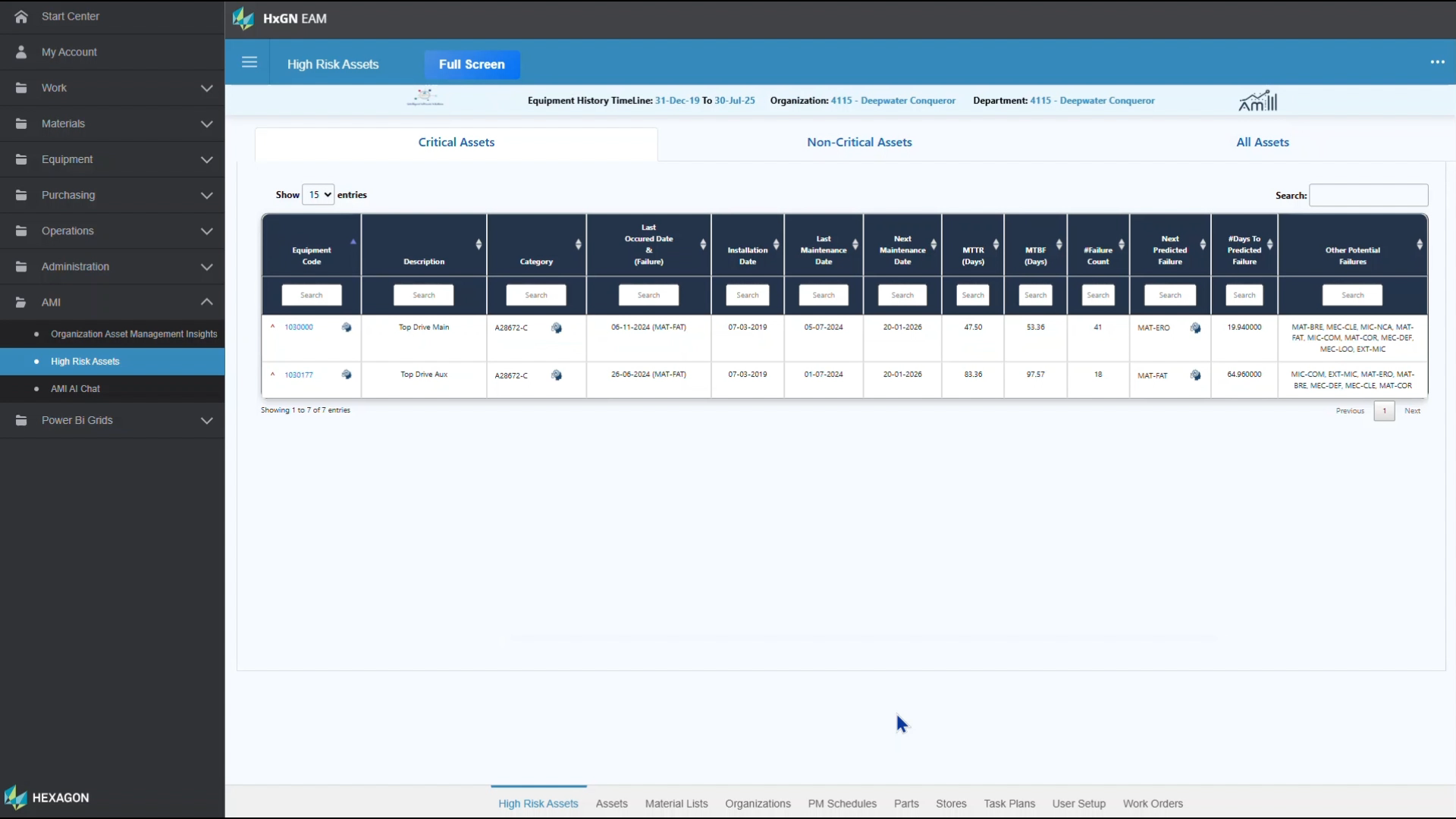
Task: Select the Start Center home icon
Action: click(20, 16)
